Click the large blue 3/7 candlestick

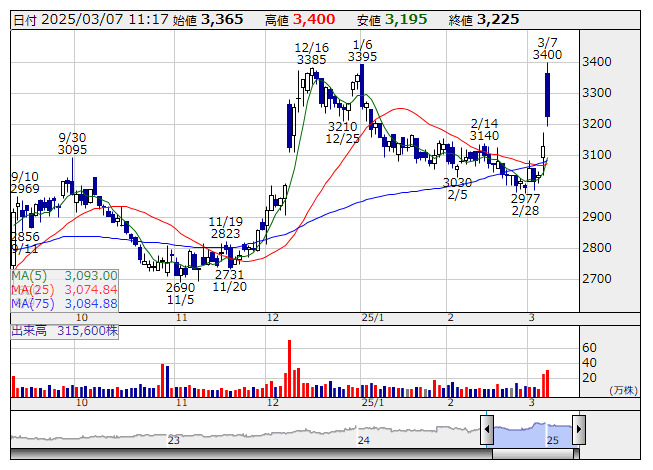[x=547, y=95]
